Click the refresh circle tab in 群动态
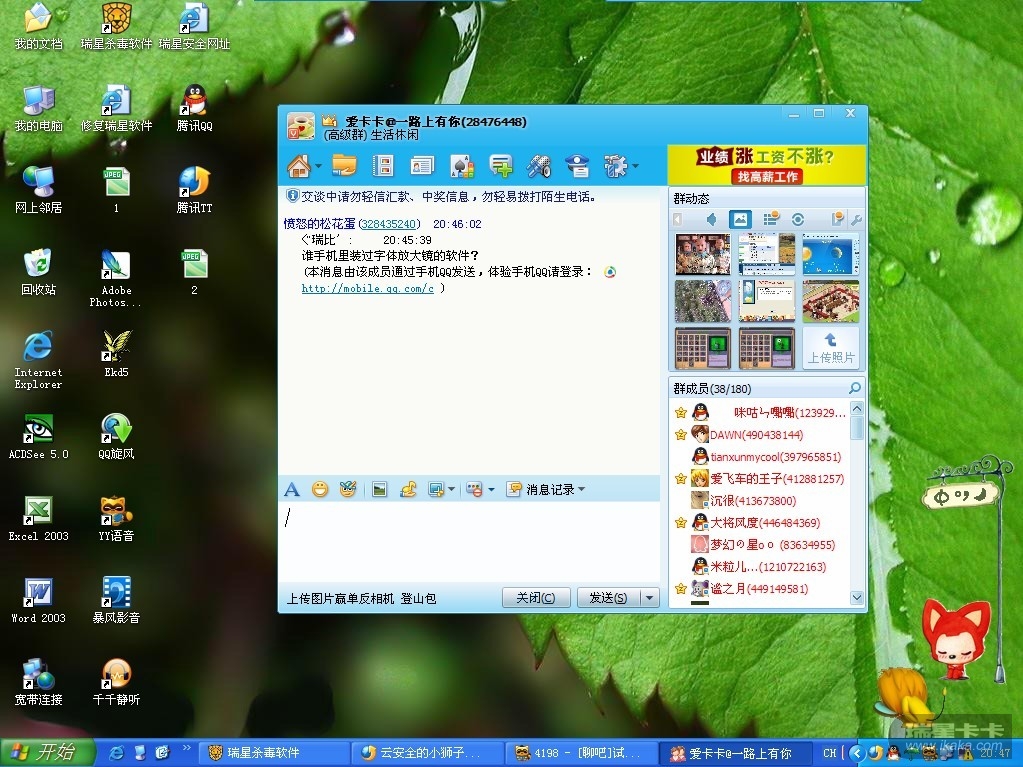 click(798, 219)
